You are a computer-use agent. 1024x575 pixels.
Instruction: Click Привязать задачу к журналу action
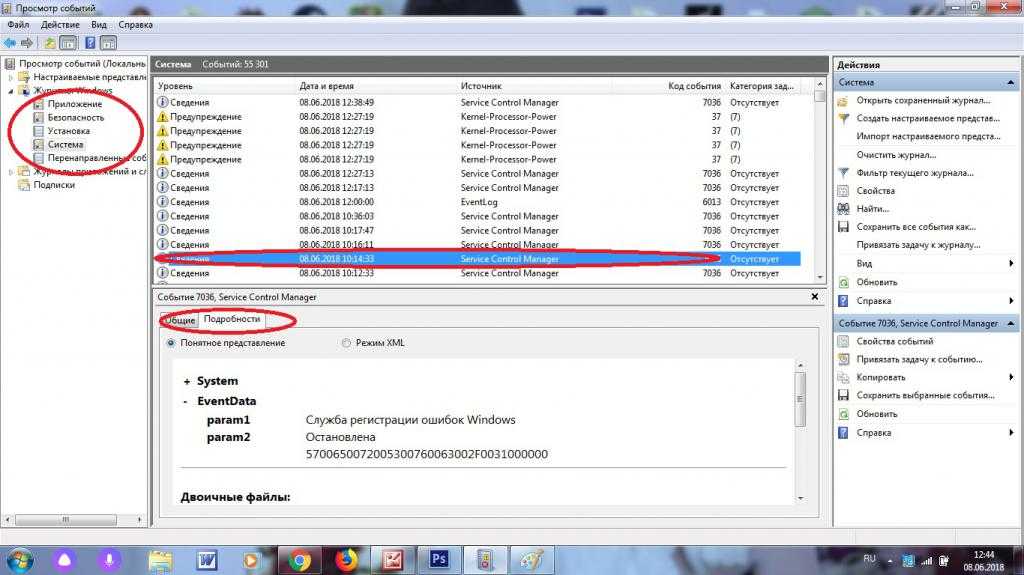pyautogui.click(x=918, y=245)
